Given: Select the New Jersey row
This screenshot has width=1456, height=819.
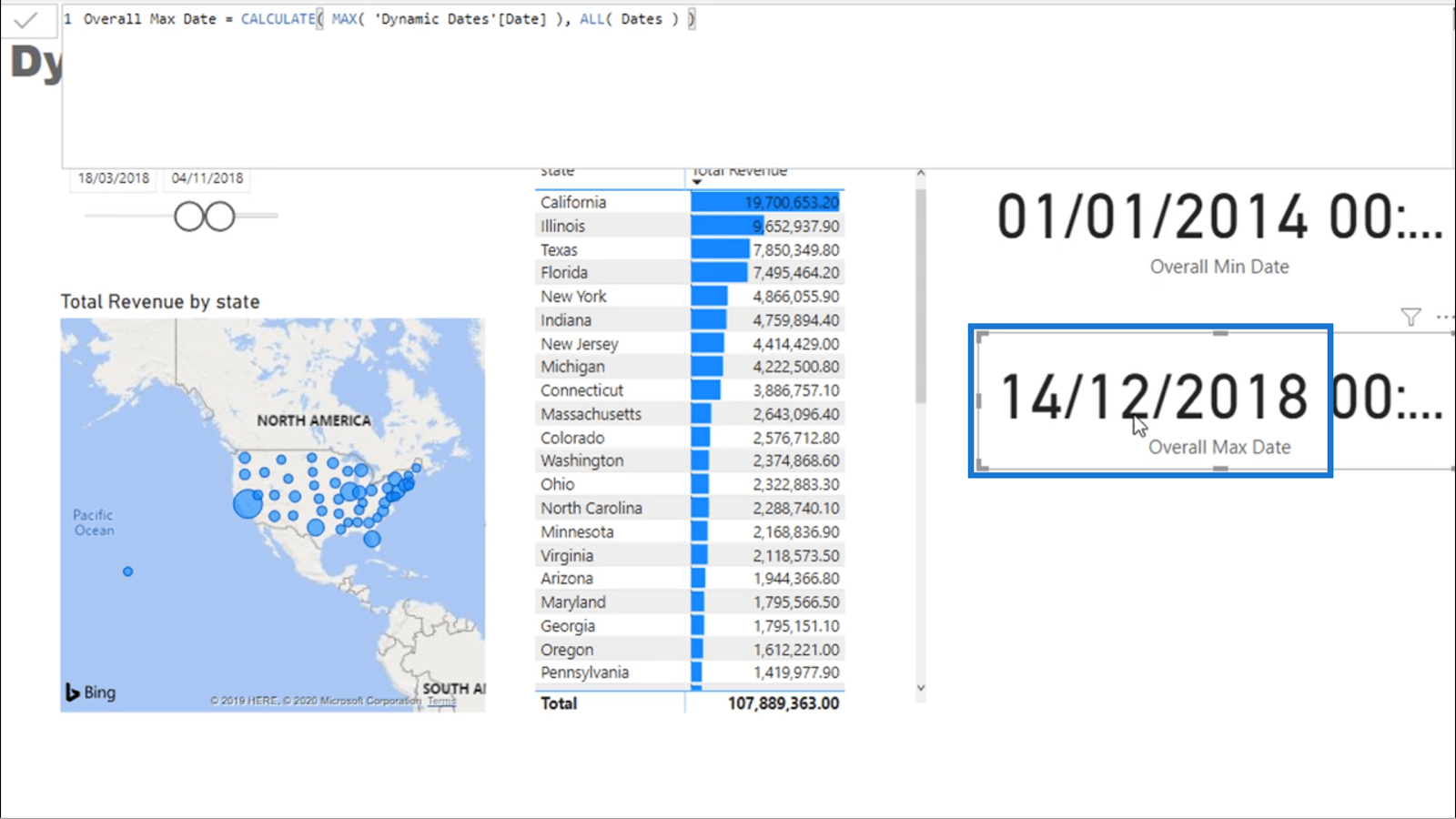Looking at the screenshot, I should (690, 344).
